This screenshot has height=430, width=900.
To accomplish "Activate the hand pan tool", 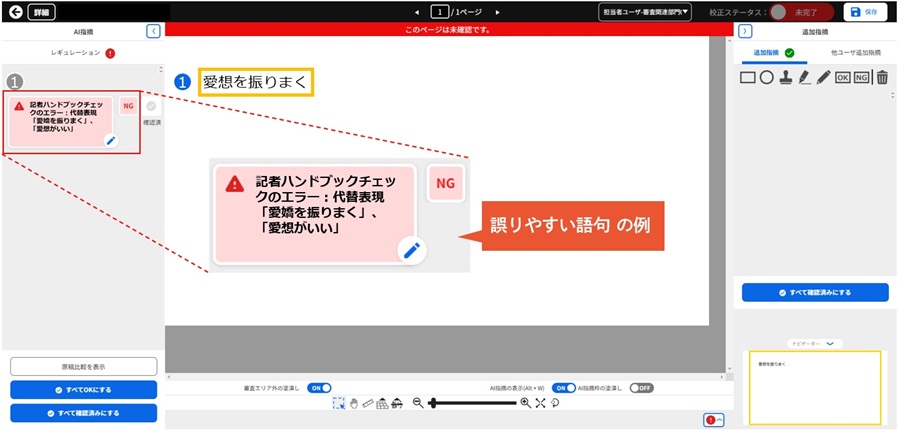I will pos(353,403).
